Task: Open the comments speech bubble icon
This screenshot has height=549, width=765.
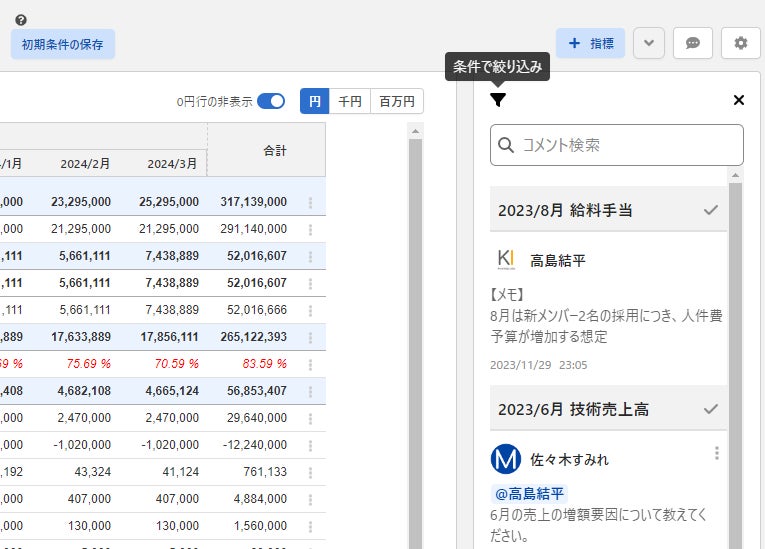Action: coord(692,43)
